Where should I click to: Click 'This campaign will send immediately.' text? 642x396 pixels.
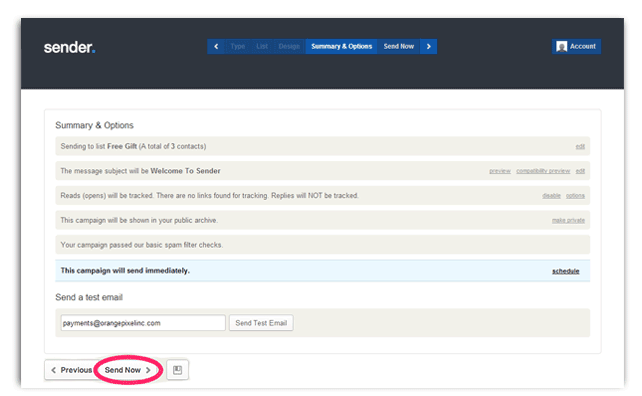click(x=125, y=271)
